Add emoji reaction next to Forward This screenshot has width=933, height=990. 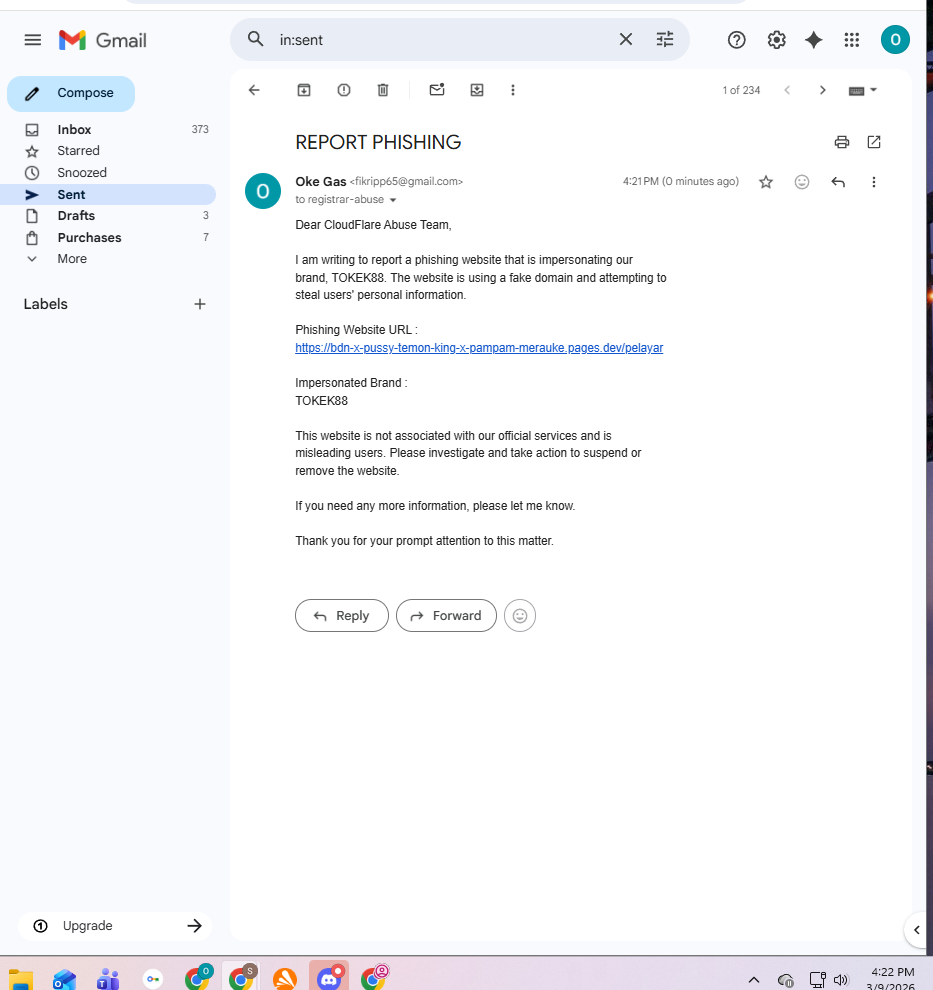(520, 616)
